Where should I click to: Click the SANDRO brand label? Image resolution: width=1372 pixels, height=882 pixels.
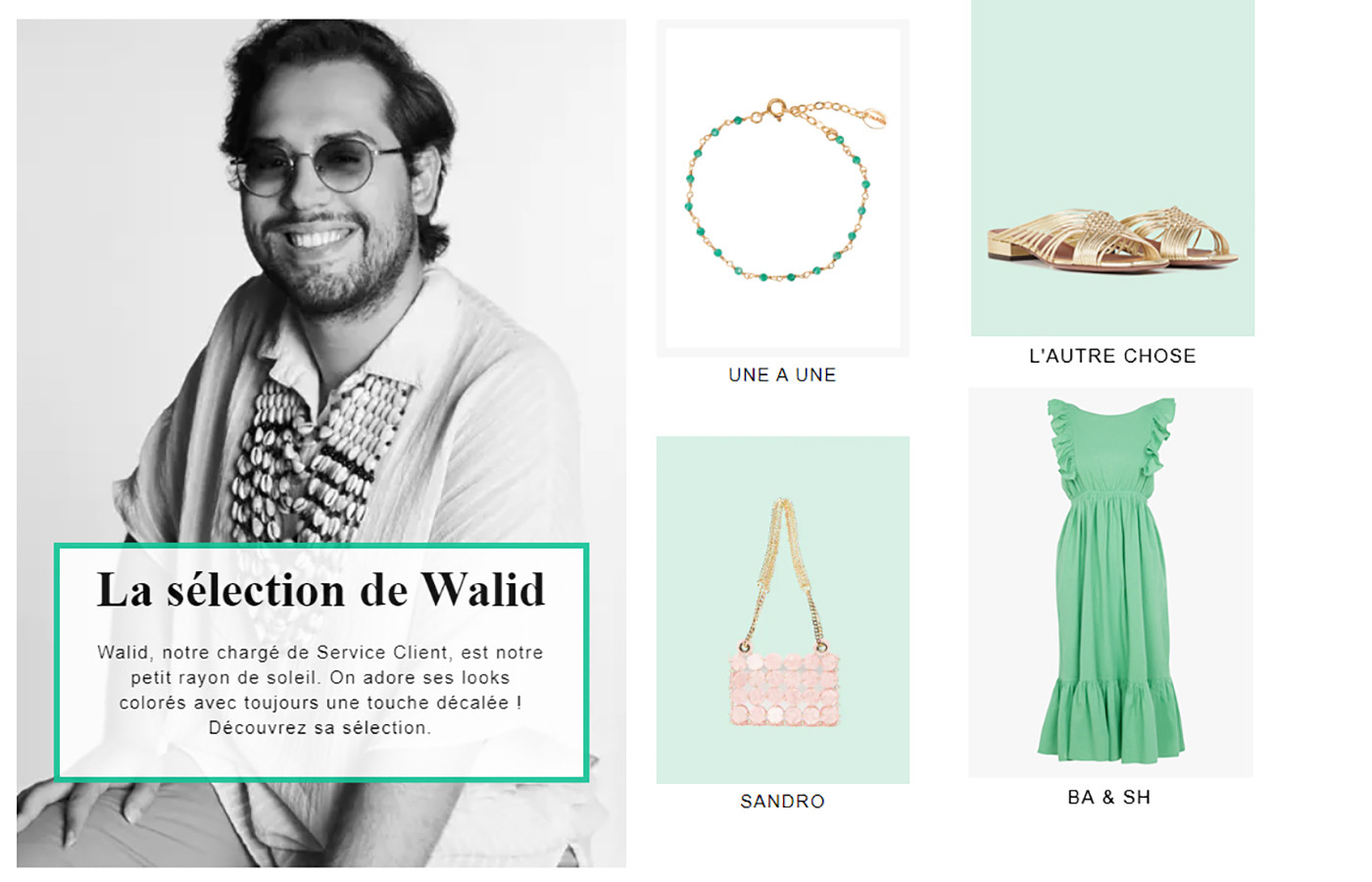pos(782,801)
